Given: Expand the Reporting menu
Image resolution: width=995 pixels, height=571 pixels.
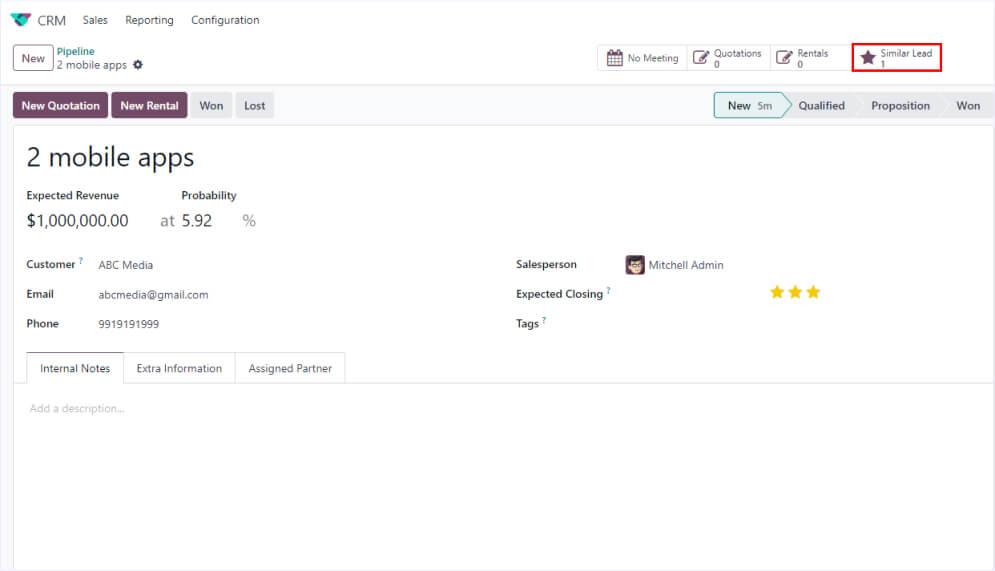Looking at the screenshot, I should pos(149,20).
